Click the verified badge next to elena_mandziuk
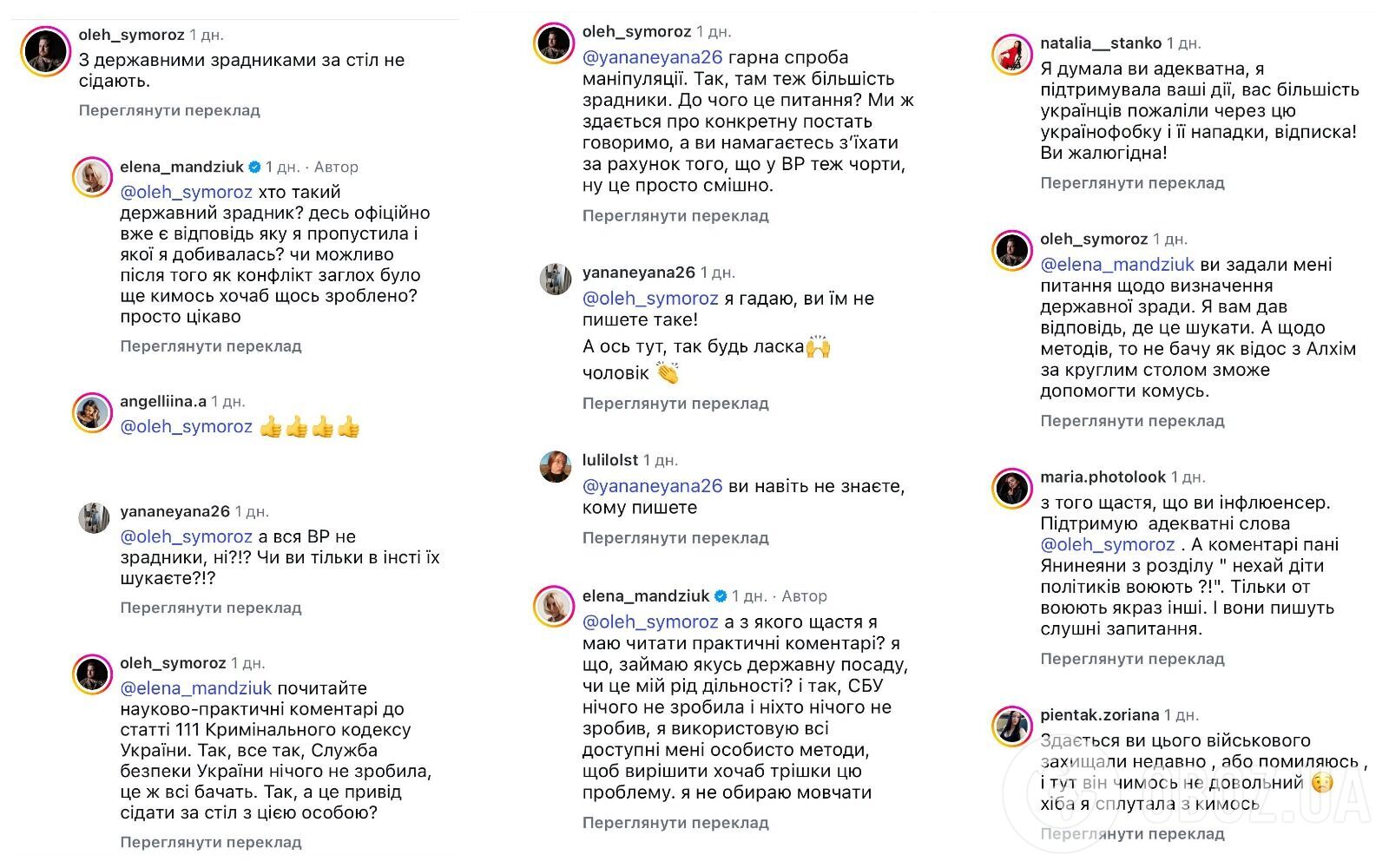 click(255, 167)
